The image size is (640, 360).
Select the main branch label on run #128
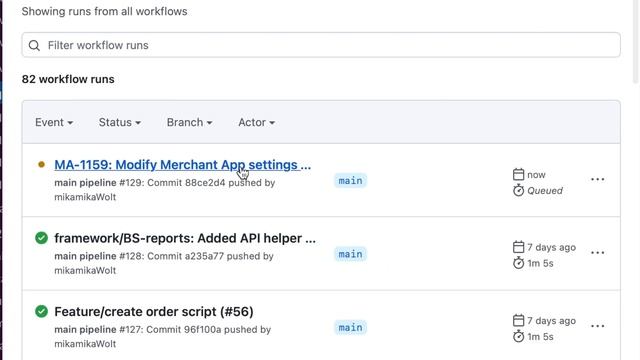350,254
